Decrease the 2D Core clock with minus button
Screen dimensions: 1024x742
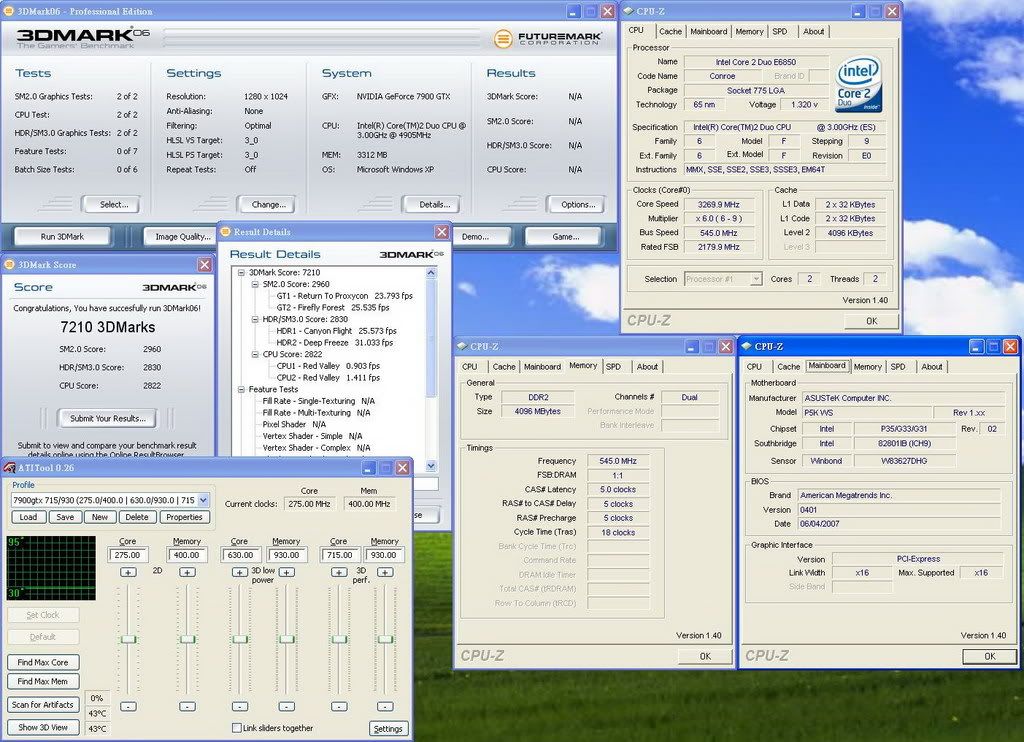tap(129, 706)
